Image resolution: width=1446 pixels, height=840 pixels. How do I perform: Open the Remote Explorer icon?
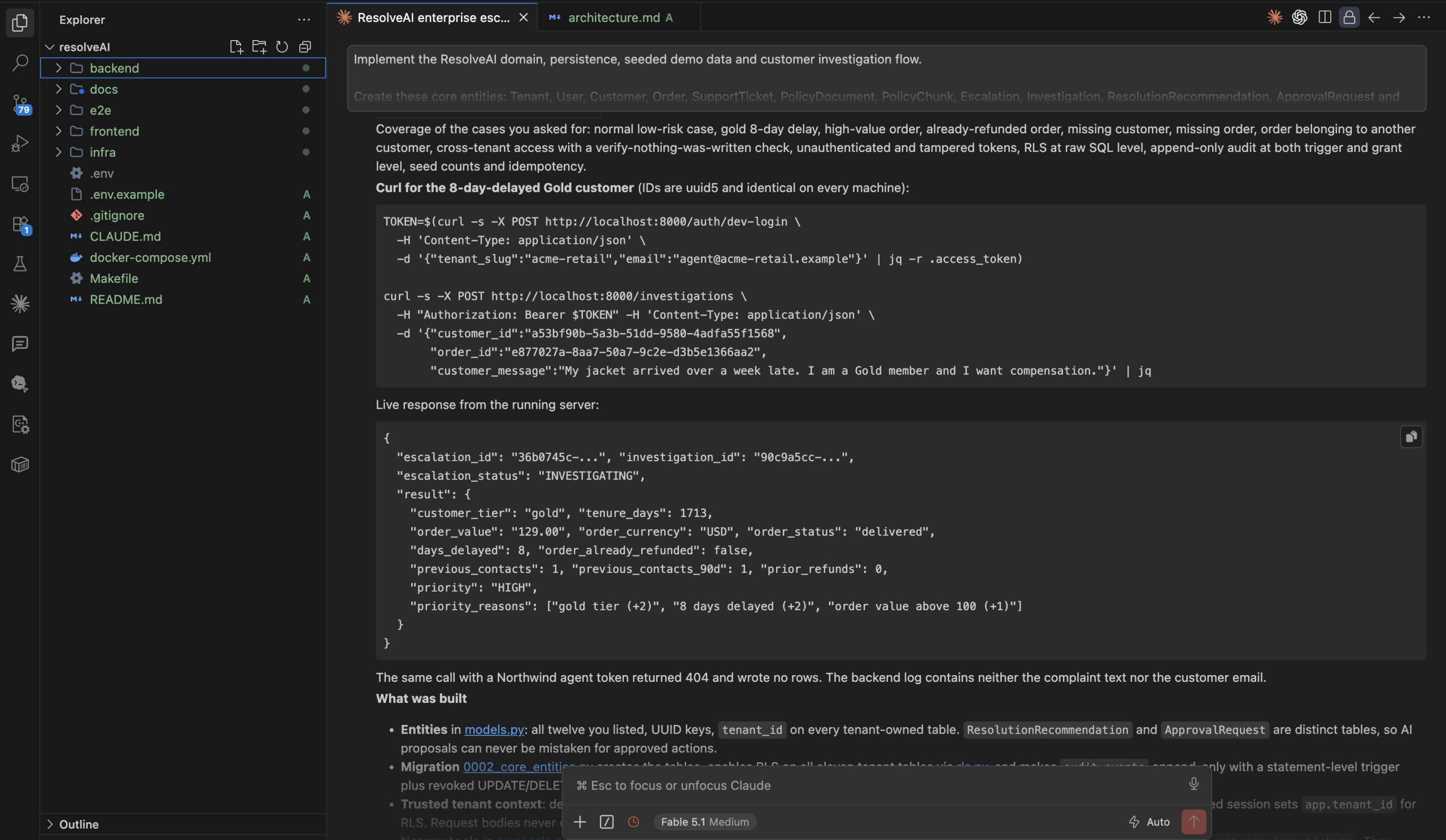coord(20,184)
